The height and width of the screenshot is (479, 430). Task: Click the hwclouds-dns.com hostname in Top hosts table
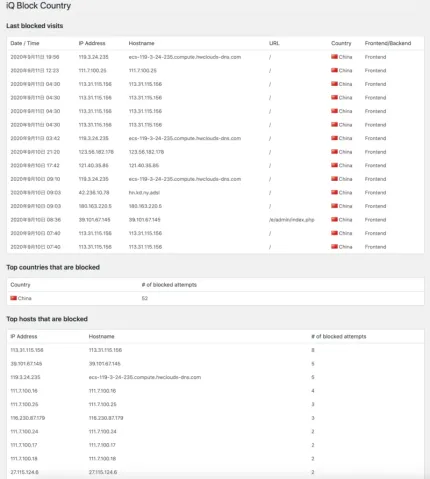(145, 377)
